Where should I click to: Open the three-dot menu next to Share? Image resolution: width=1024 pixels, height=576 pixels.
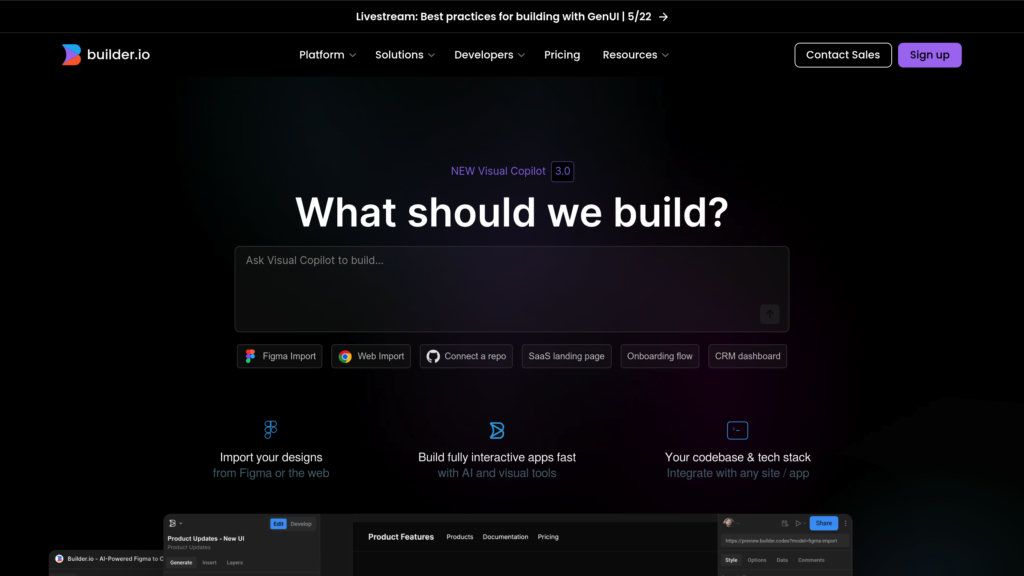tap(845, 523)
